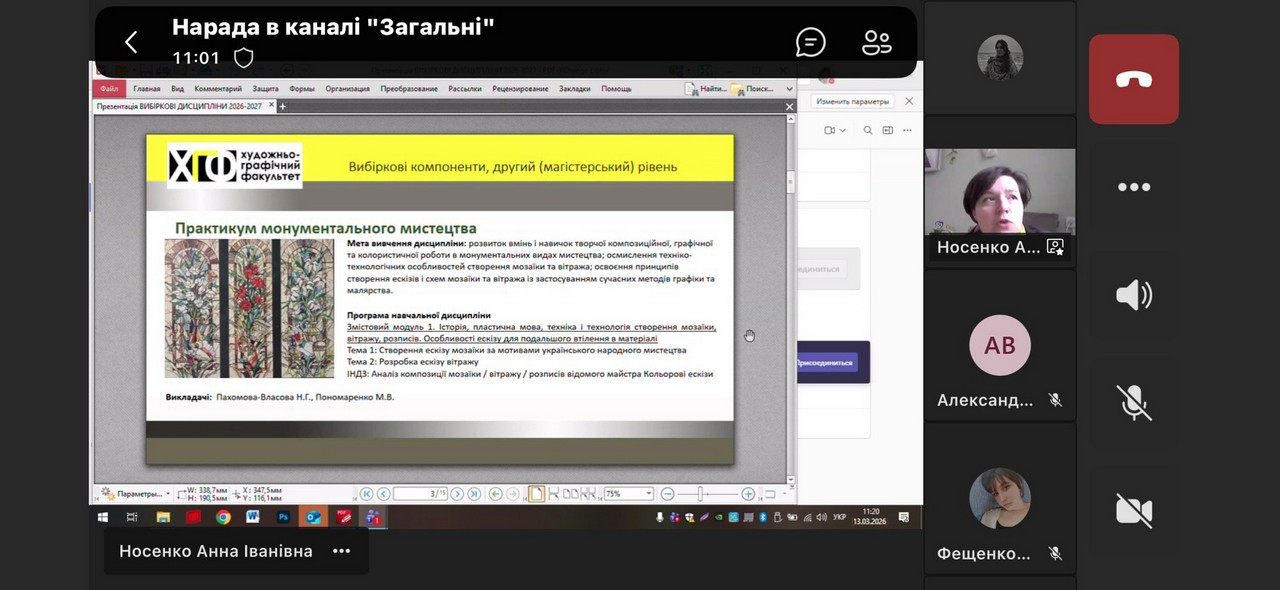Go to the first page arrow

coord(367,494)
